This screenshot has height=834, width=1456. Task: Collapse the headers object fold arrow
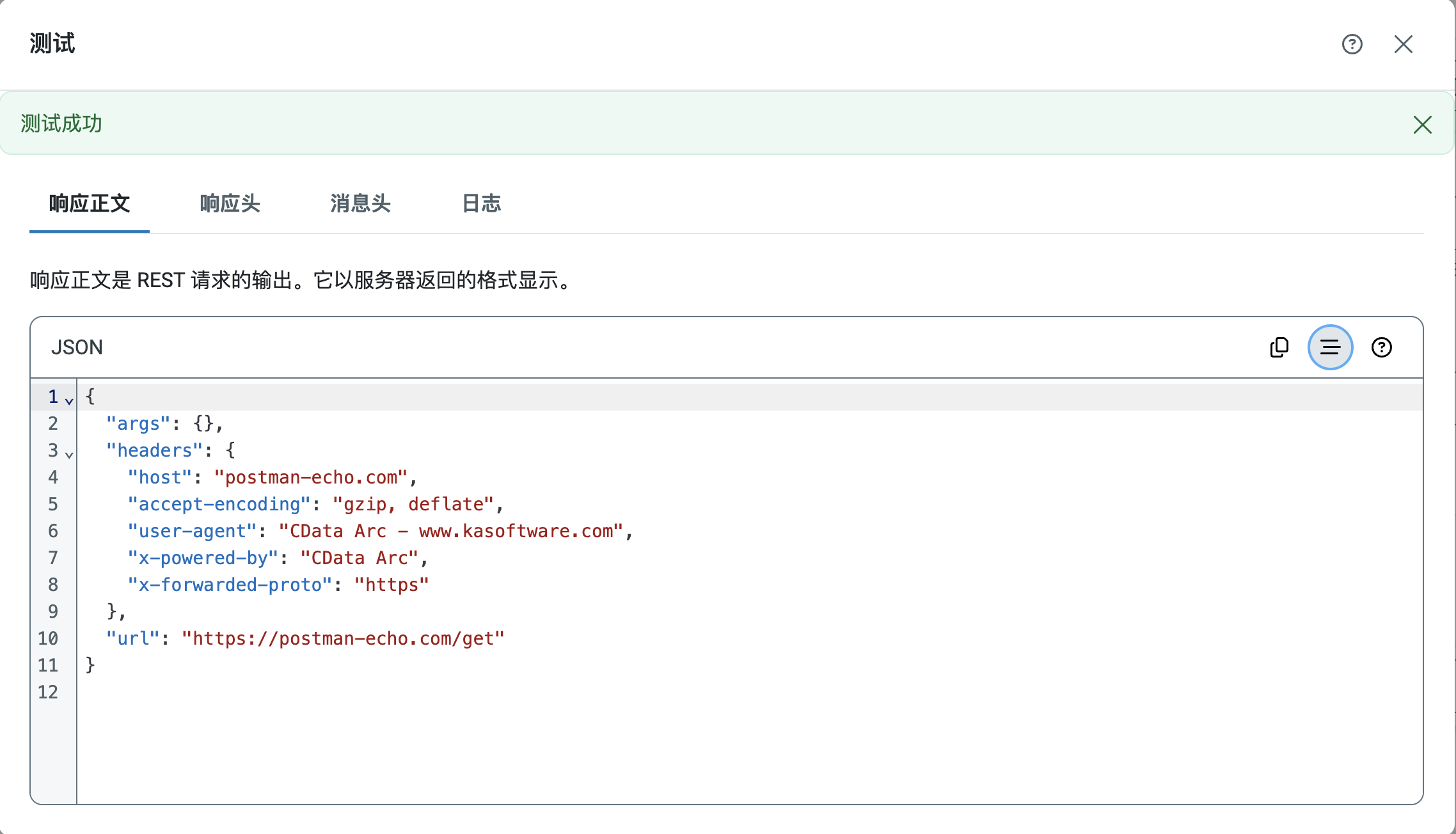coord(69,455)
